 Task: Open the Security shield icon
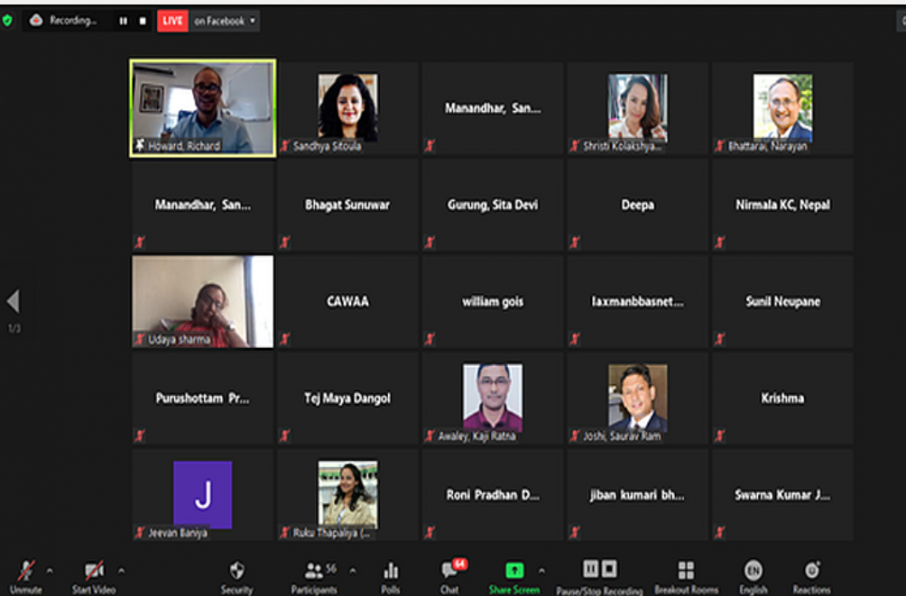[237, 572]
